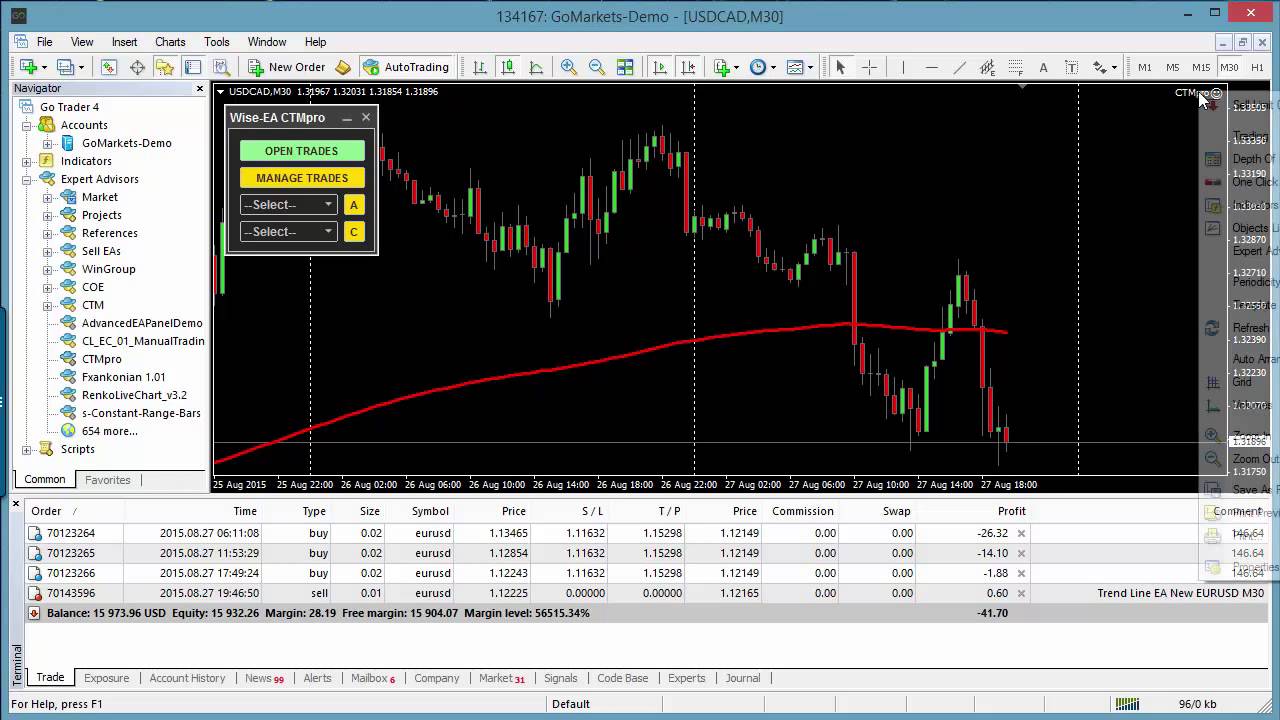The width and height of the screenshot is (1280, 720).
Task: Zoom out of the chart
Action: tap(596, 67)
